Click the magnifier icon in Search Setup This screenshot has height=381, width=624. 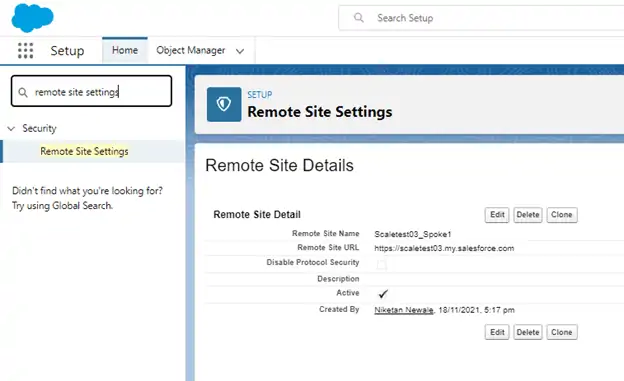click(x=359, y=18)
